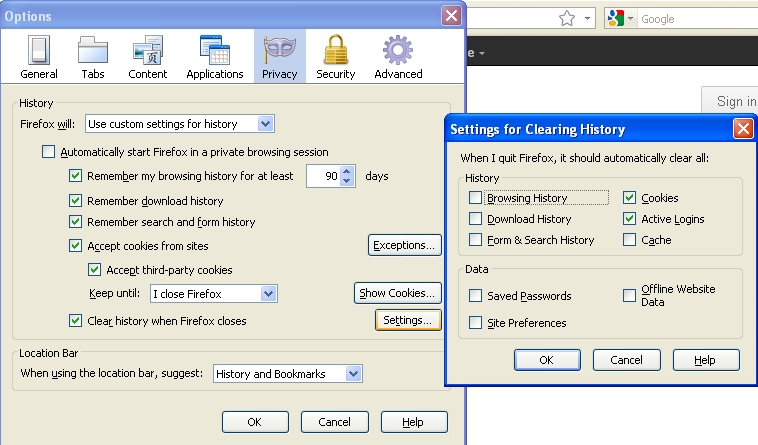Open the Applications options panel
Viewport: 758px width, 445px height.
point(215,57)
